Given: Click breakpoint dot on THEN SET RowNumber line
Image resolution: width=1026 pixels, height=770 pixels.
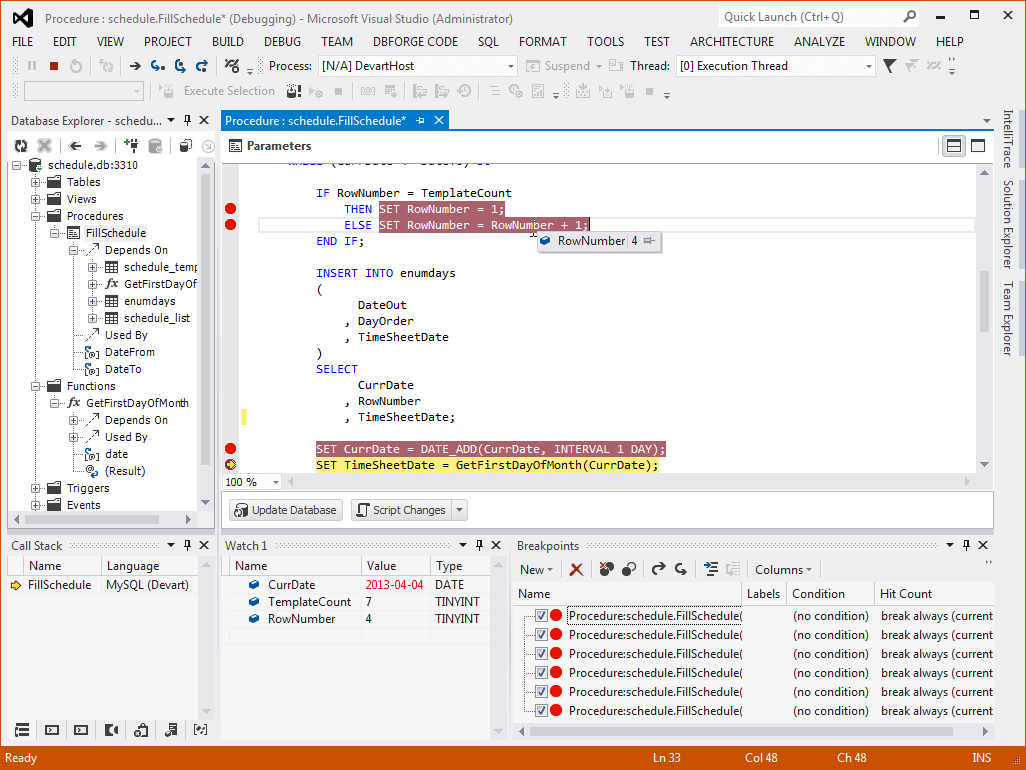Looking at the screenshot, I should [230, 209].
